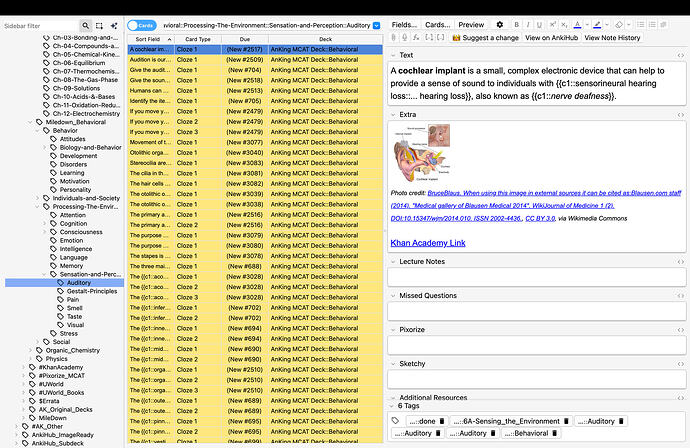690x448 pixels.
Task: Click the tag icon in tags editor
Action: click(396, 421)
